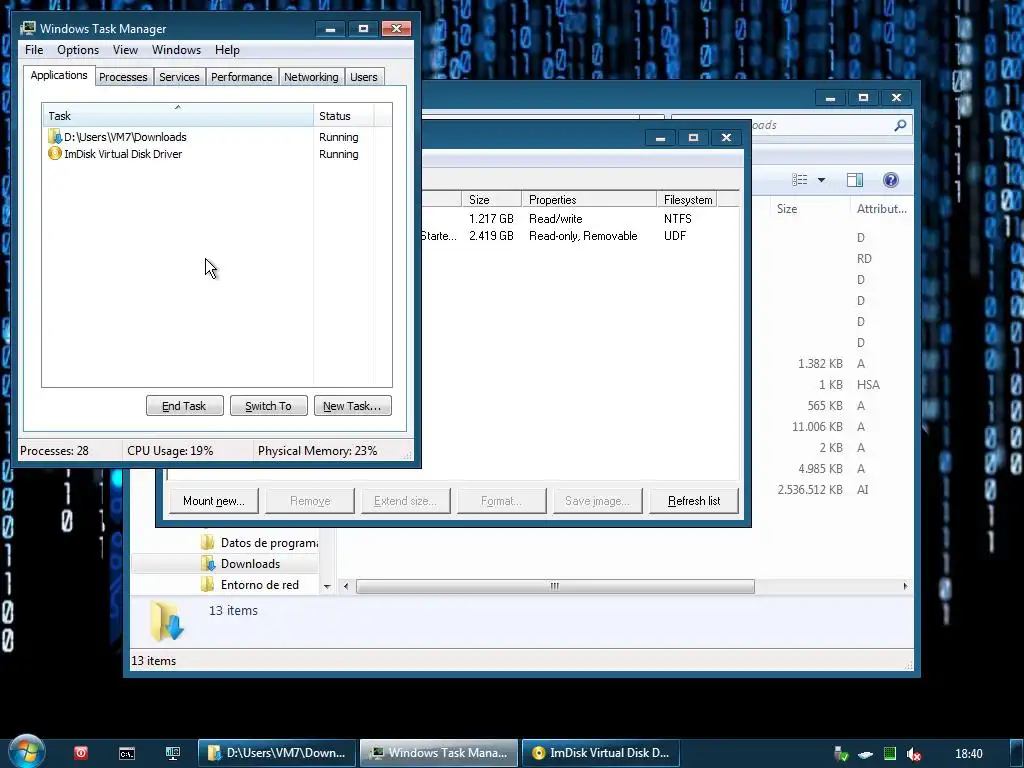The width and height of the screenshot is (1024, 768).
Task: Click the large Downloads folder icon in details pane
Action: pos(168,620)
